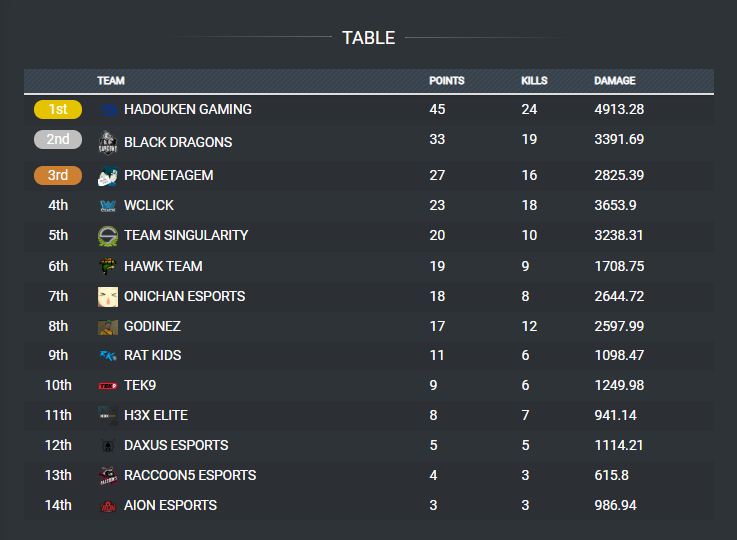The height and width of the screenshot is (540, 737).
Task: Click the Pronetagem team logo
Action: [x=108, y=176]
